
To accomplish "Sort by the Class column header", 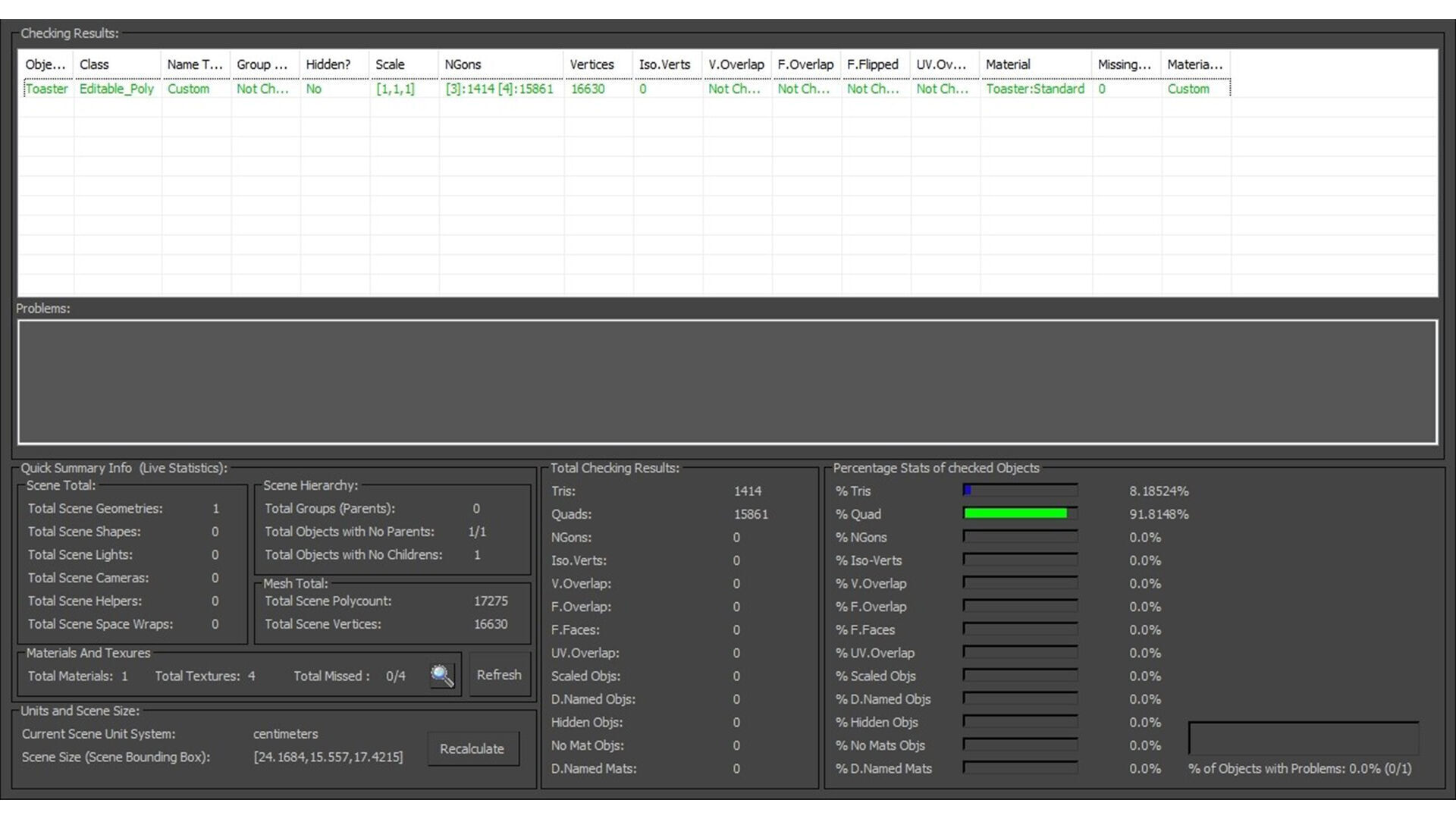I will pyautogui.click(x=117, y=64).
